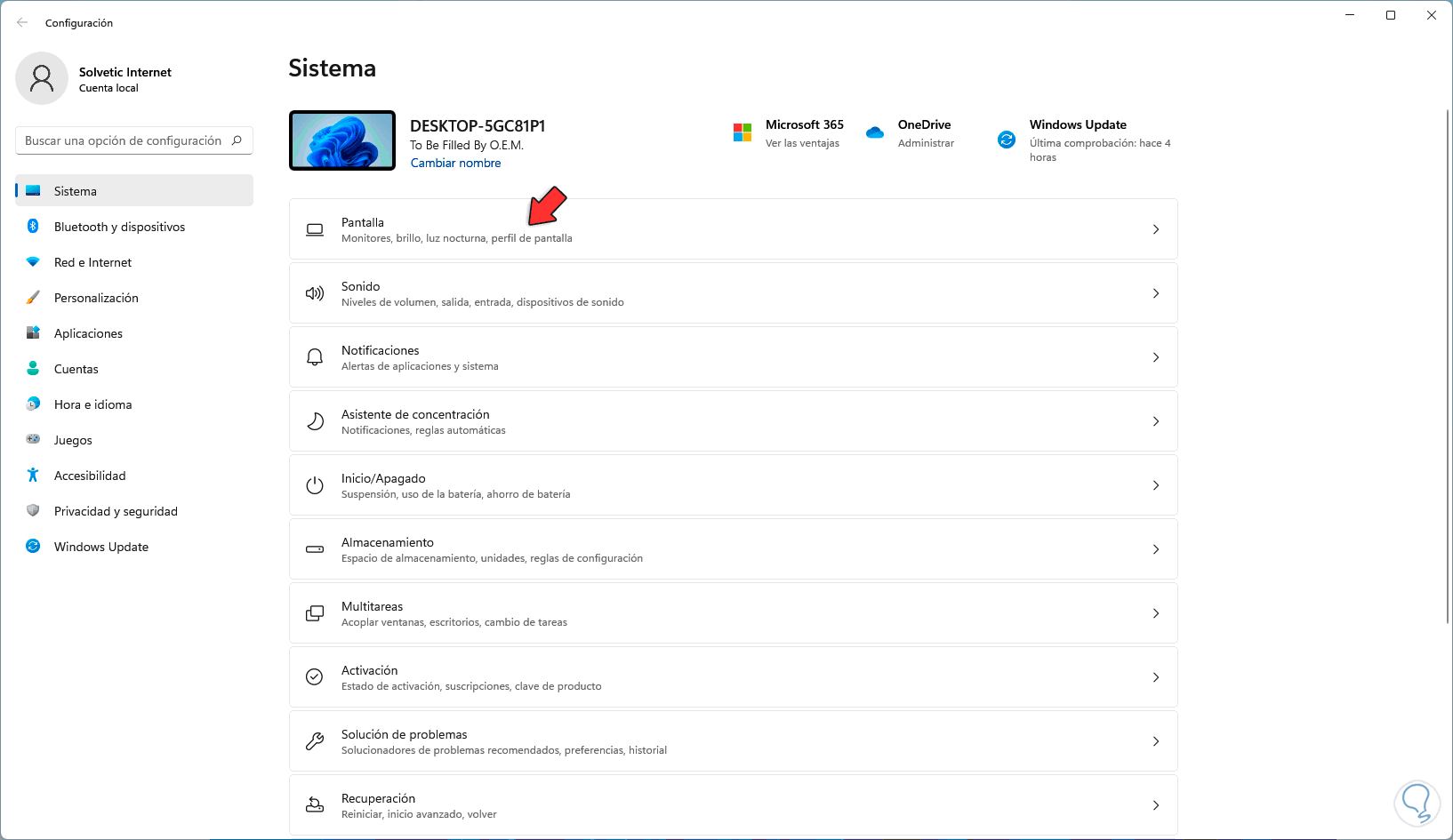Click the Pantalla laptop icon

click(315, 229)
